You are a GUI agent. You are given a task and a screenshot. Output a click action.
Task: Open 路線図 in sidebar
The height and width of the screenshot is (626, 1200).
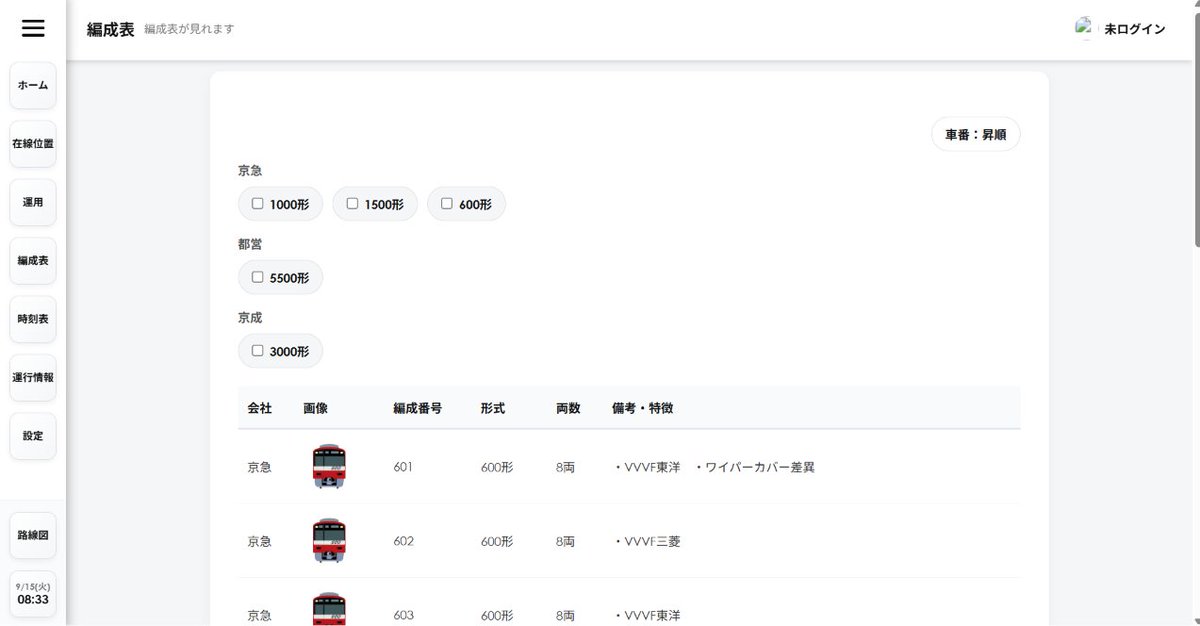33,535
